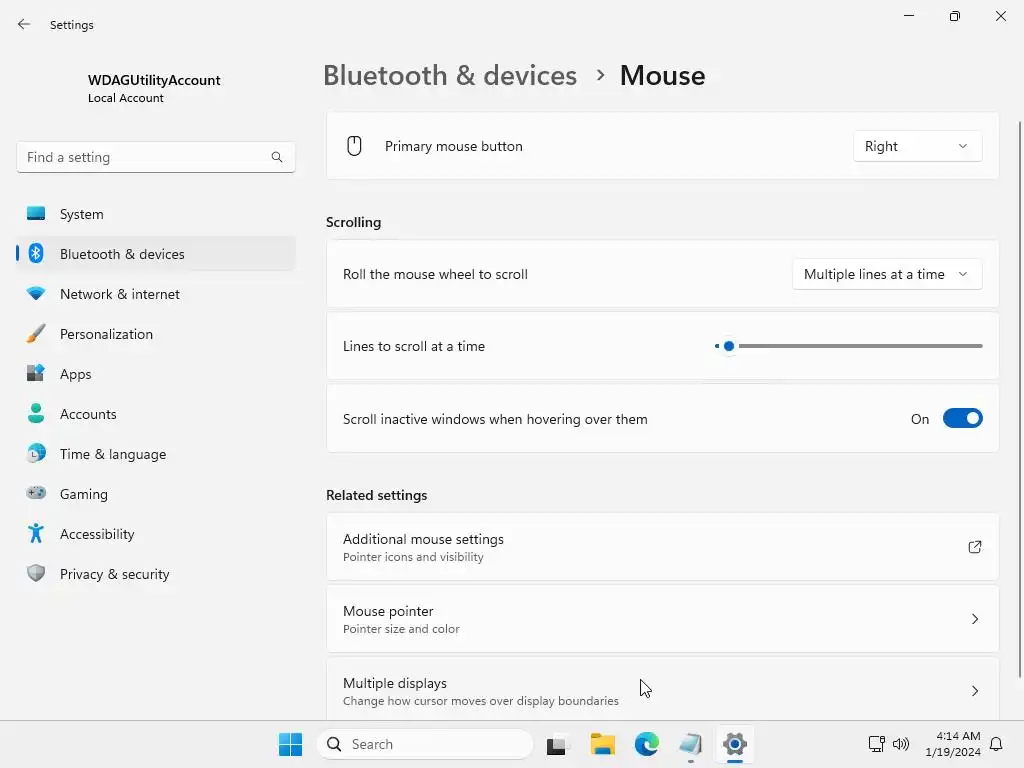Click the Time & language globe icon
Image resolution: width=1024 pixels, height=768 pixels.
coord(36,454)
